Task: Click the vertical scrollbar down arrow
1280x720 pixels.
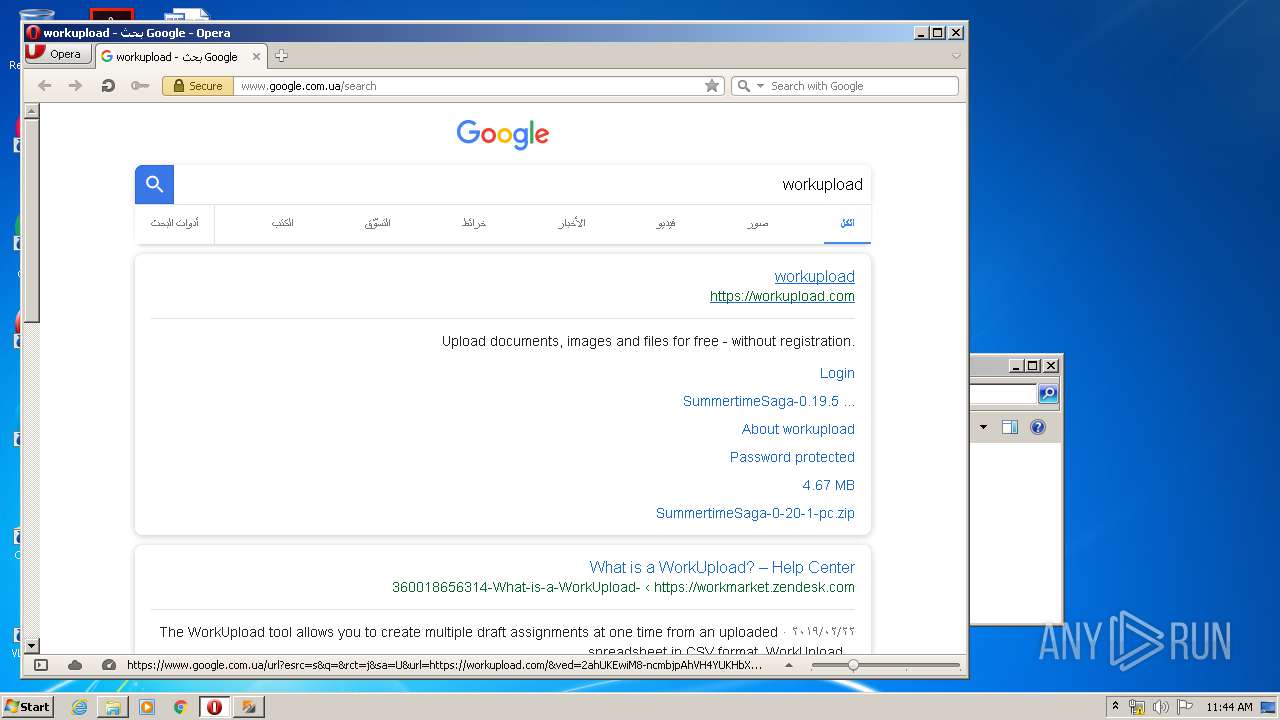Action: pyautogui.click(x=31, y=646)
